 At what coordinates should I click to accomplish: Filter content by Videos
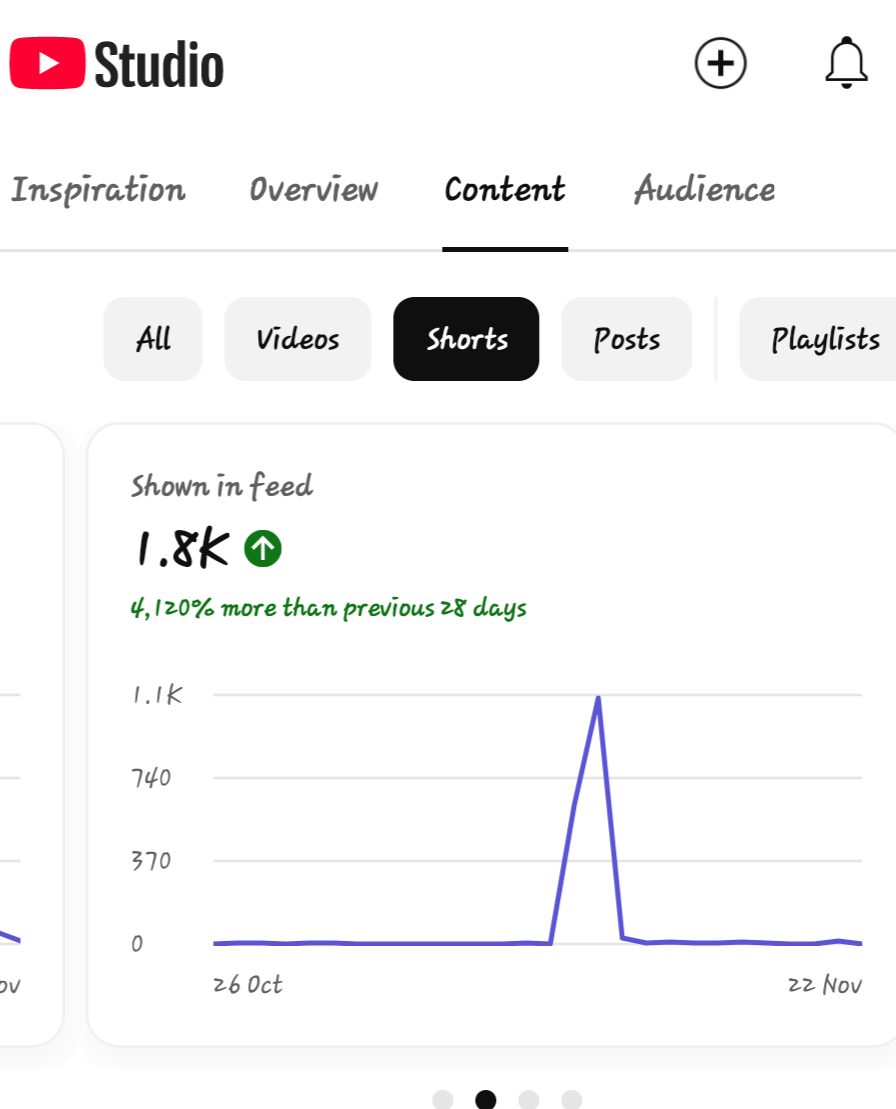[x=298, y=339]
